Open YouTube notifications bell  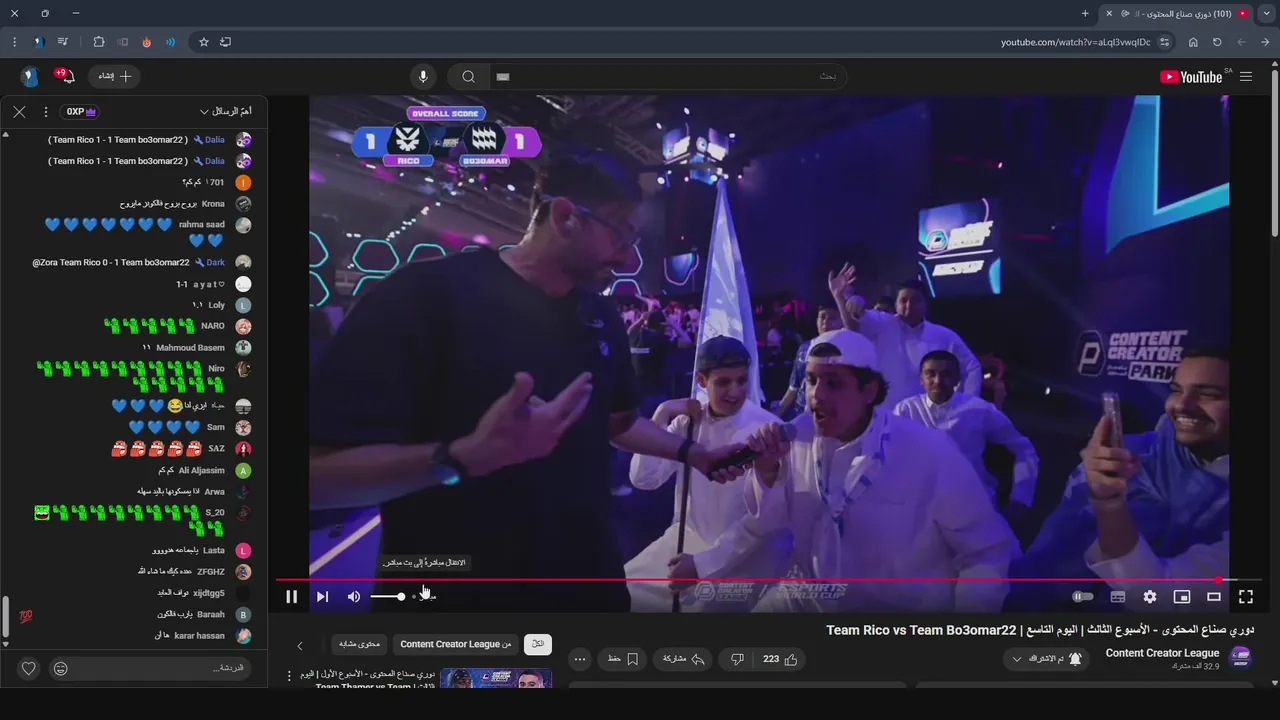click(x=67, y=76)
